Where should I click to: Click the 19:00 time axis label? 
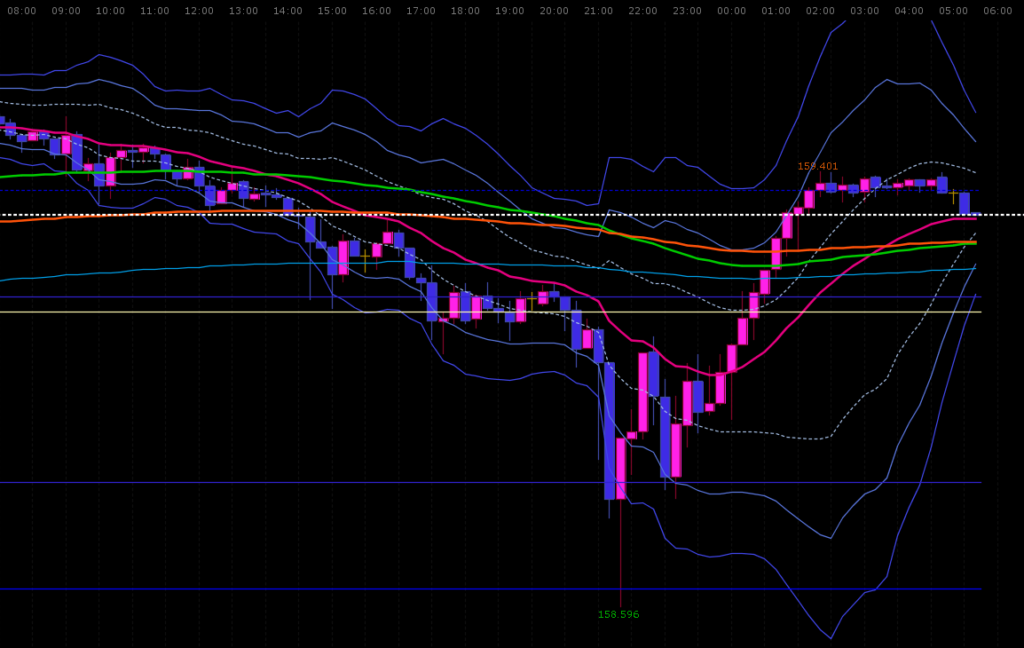click(x=510, y=11)
